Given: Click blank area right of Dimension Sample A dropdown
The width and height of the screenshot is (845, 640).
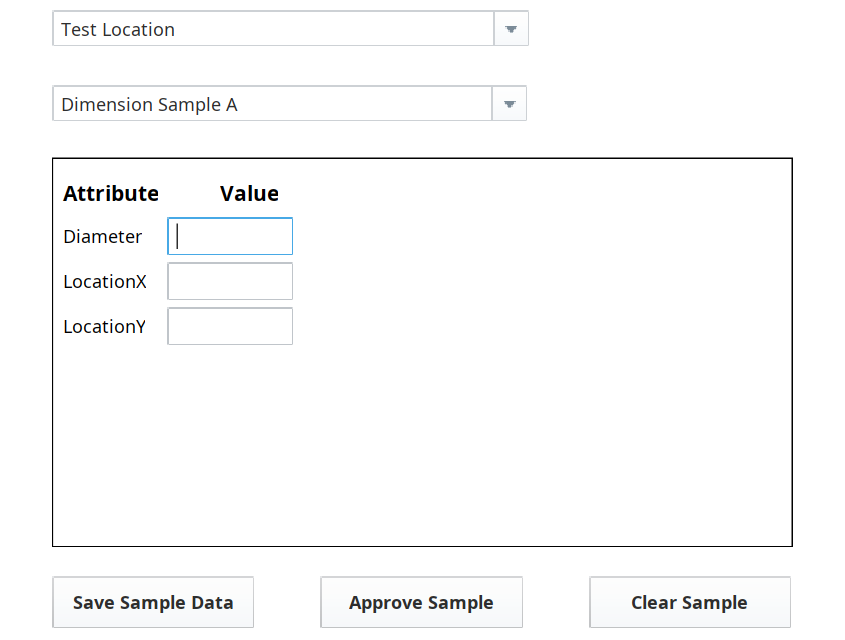Looking at the screenshot, I should point(680,104).
